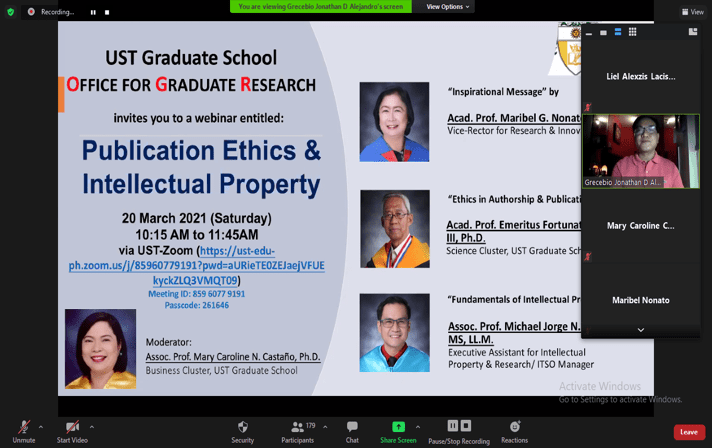Switch video panel to single speaker view

click(603, 33)
